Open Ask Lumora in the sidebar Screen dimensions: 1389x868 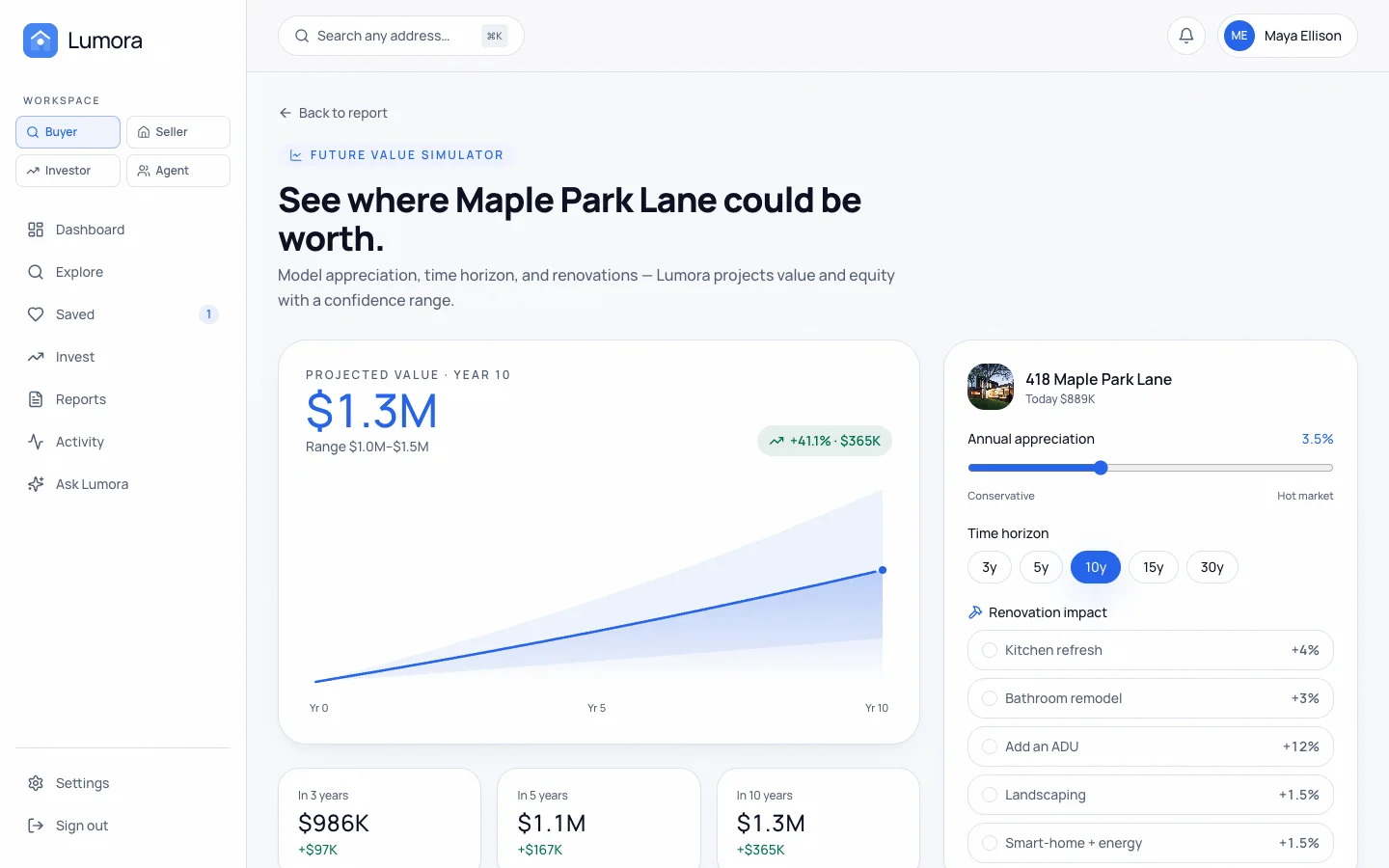click(123, 484)
